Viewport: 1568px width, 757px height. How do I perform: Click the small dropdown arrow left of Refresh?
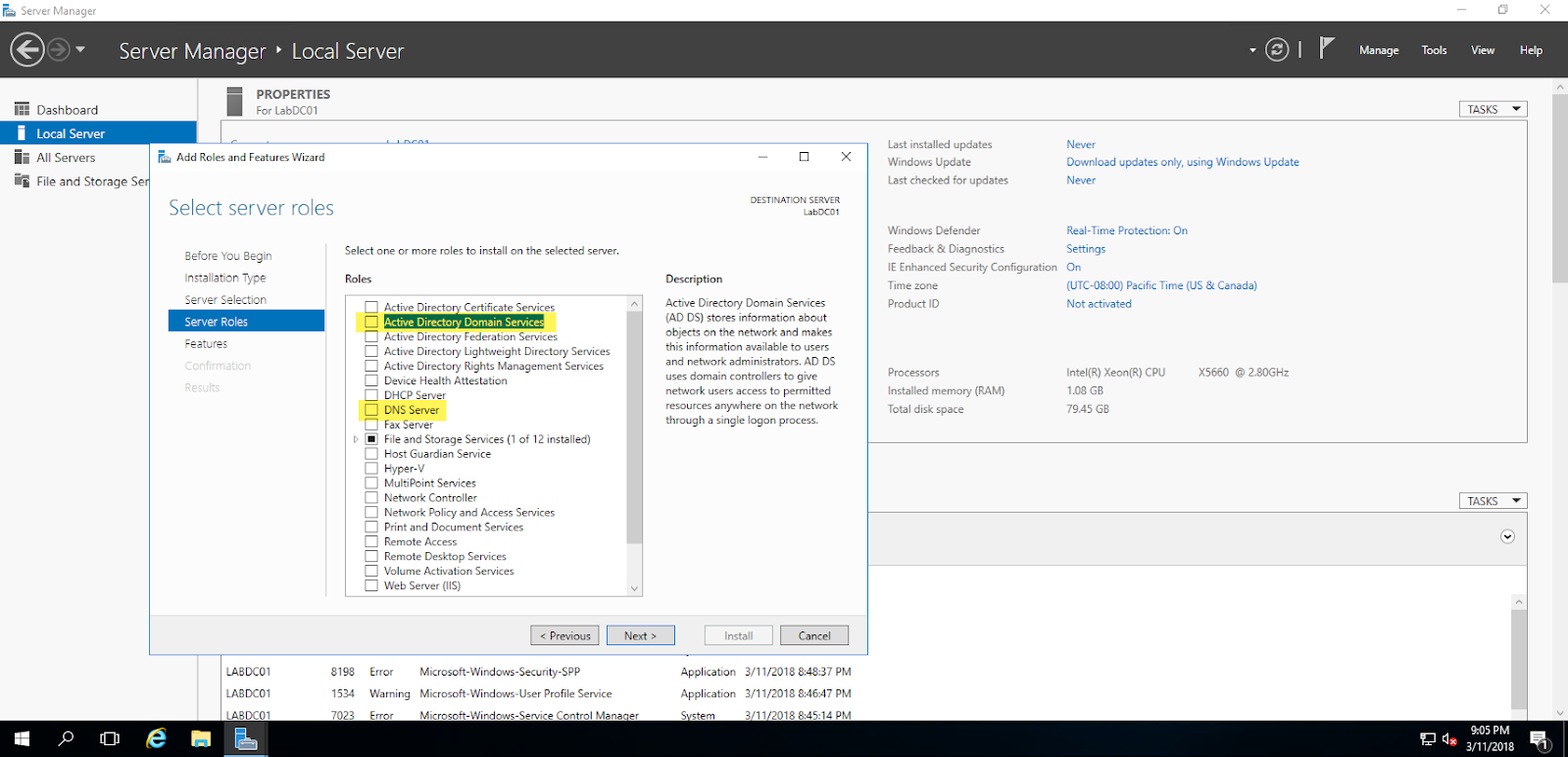[1252, 50]
